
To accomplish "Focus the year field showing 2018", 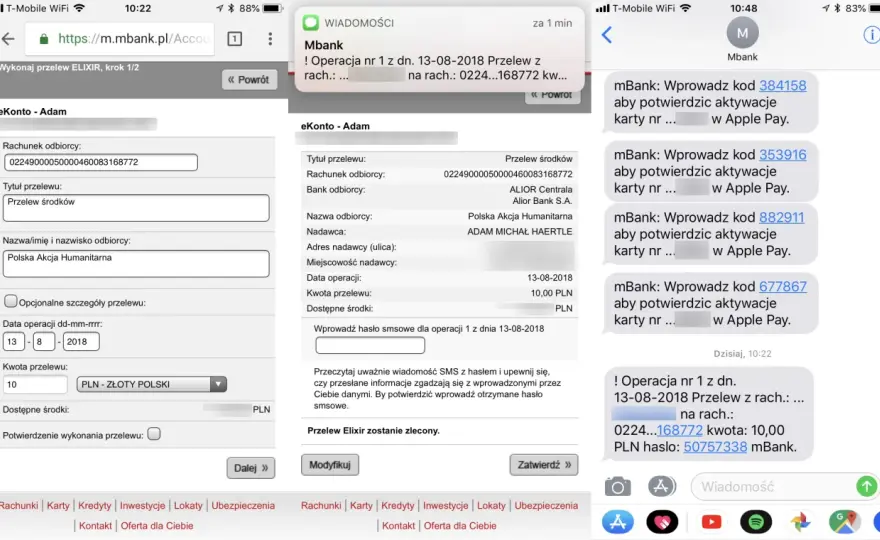I will coord(81,341).
